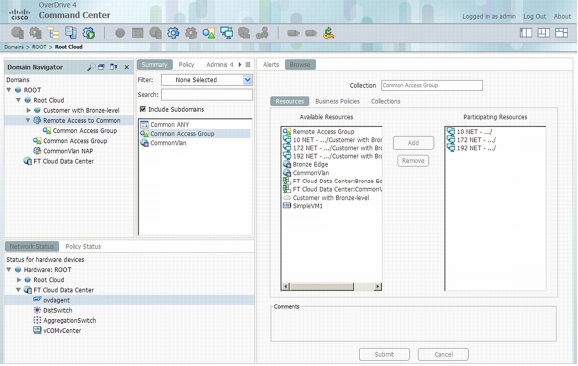
Task: Select the AggregationSwitch device
Action: click(x=69, y=320)
